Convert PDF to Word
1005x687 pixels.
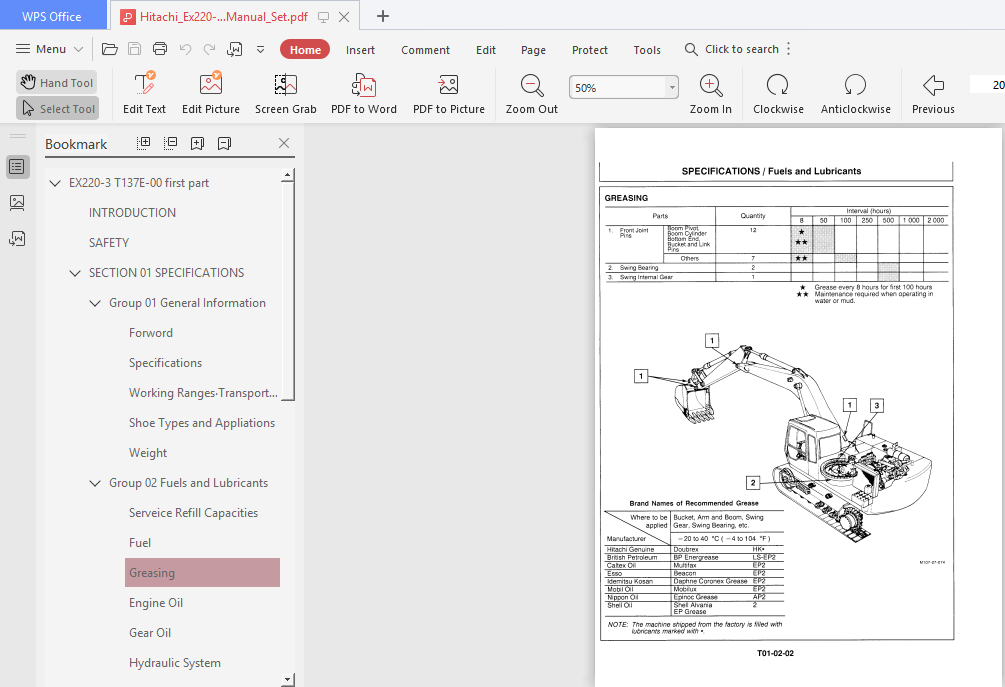[364, 94]
